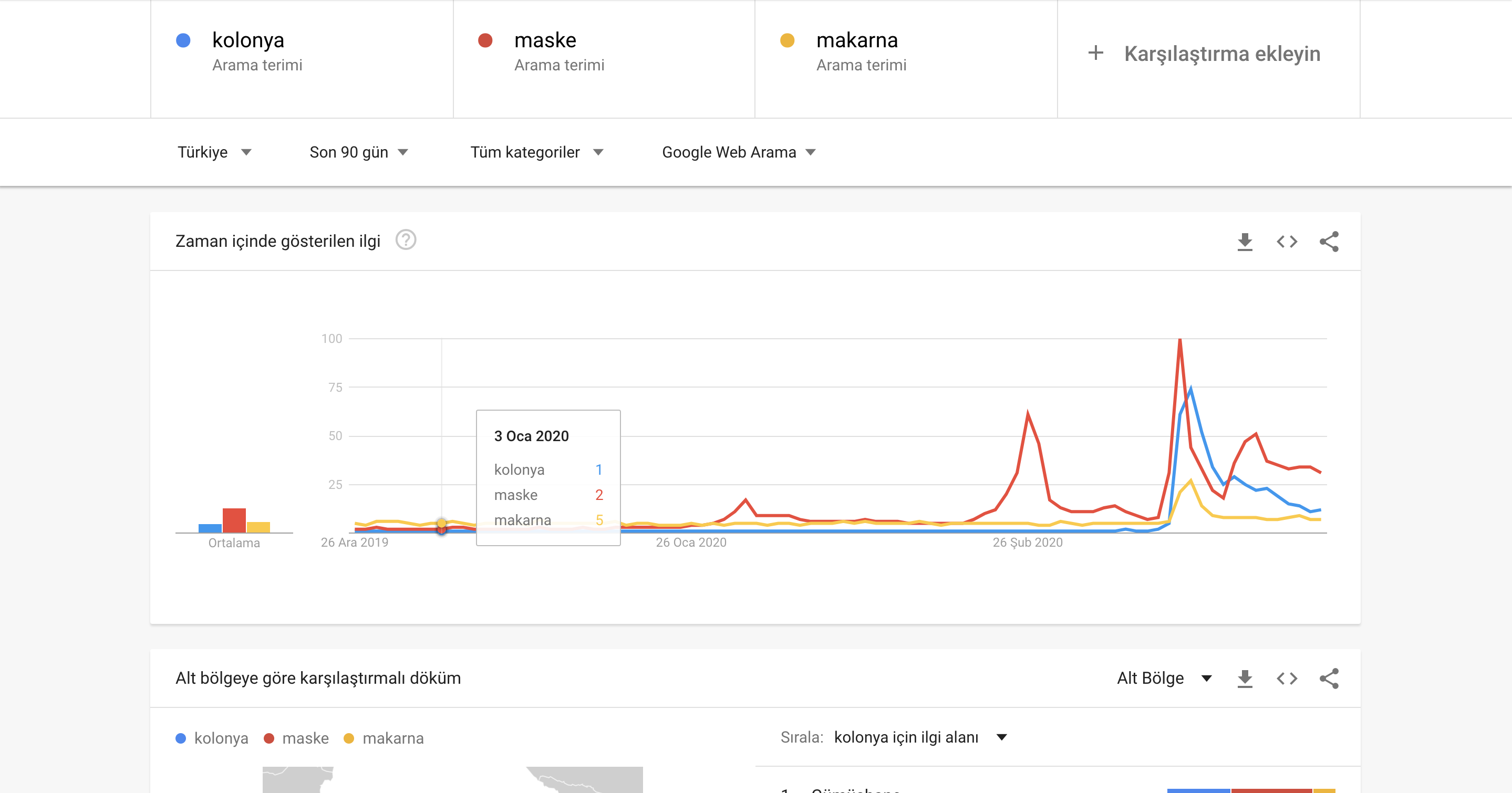
Task: Click Karşılaştırma ekleyin to add a term
Action: [1222, 54]
